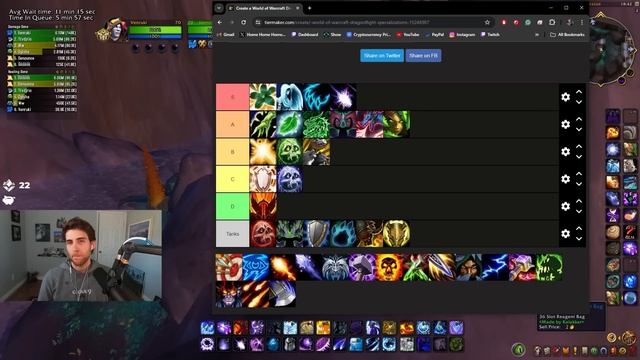
Task: Select the green claw hand icon in A tier
Action: point(263,124)
